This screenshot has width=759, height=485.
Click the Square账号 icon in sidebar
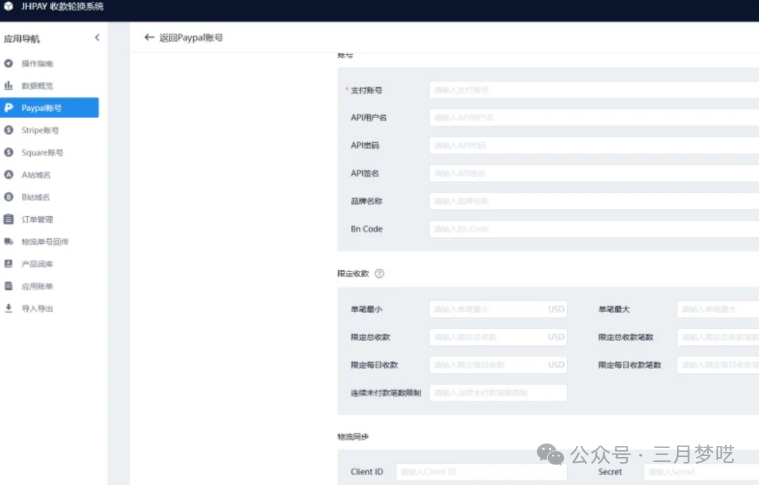(8, 152)
